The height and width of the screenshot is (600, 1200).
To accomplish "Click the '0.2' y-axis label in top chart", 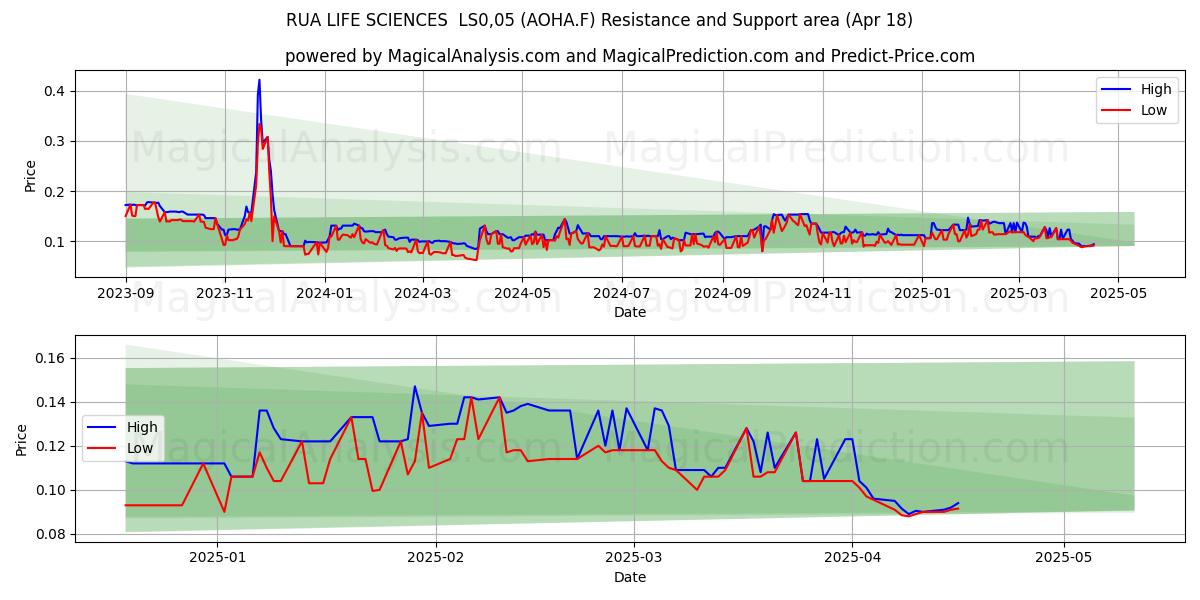I will 56,191.
